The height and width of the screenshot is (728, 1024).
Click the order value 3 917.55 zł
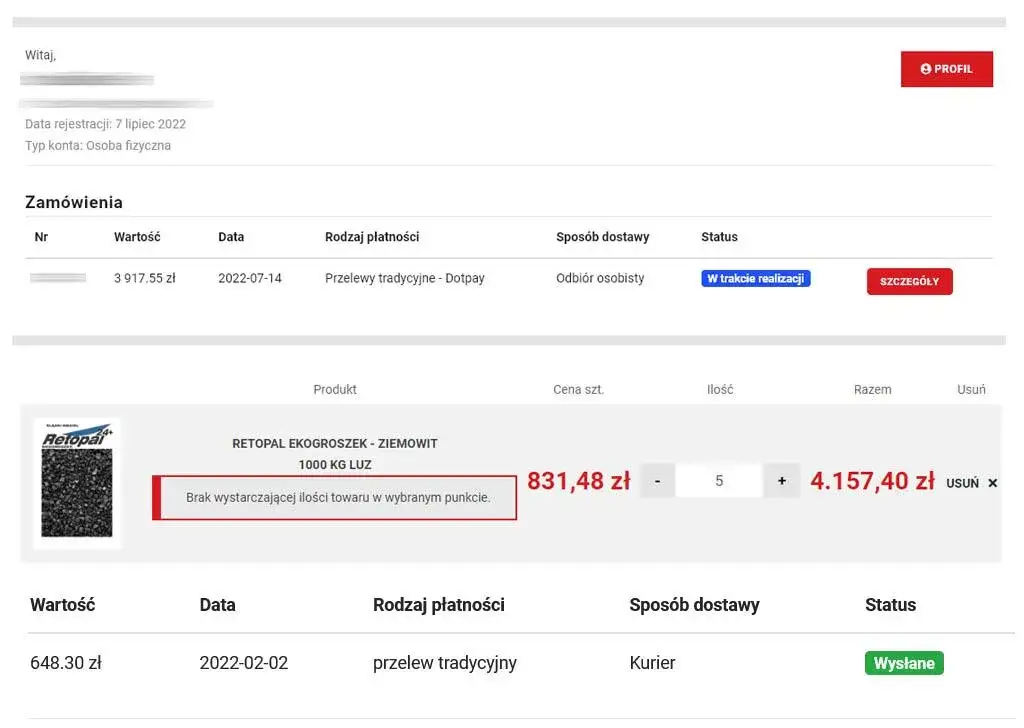(144, 279)
